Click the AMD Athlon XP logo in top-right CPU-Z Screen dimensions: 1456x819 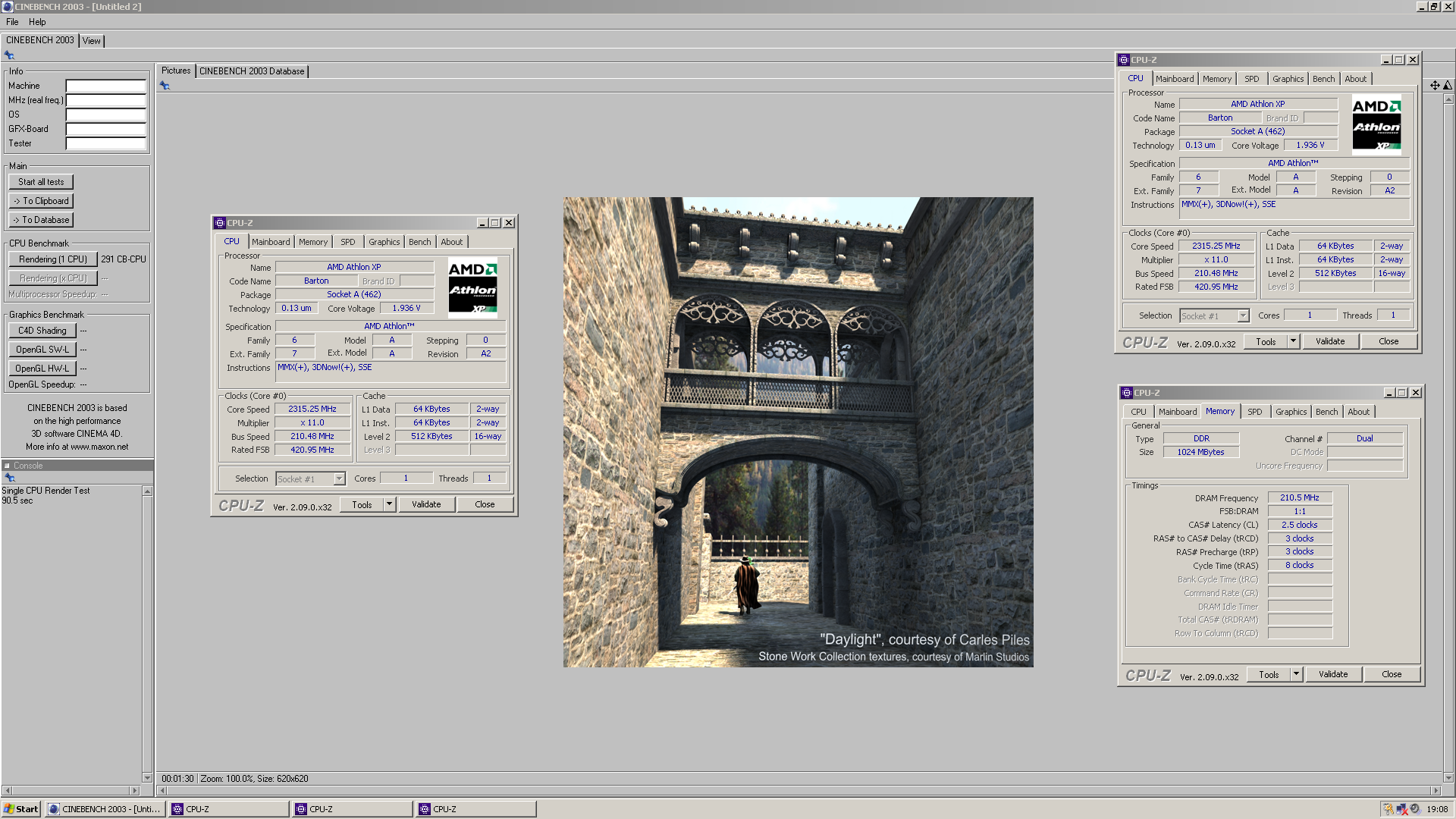1376,124
